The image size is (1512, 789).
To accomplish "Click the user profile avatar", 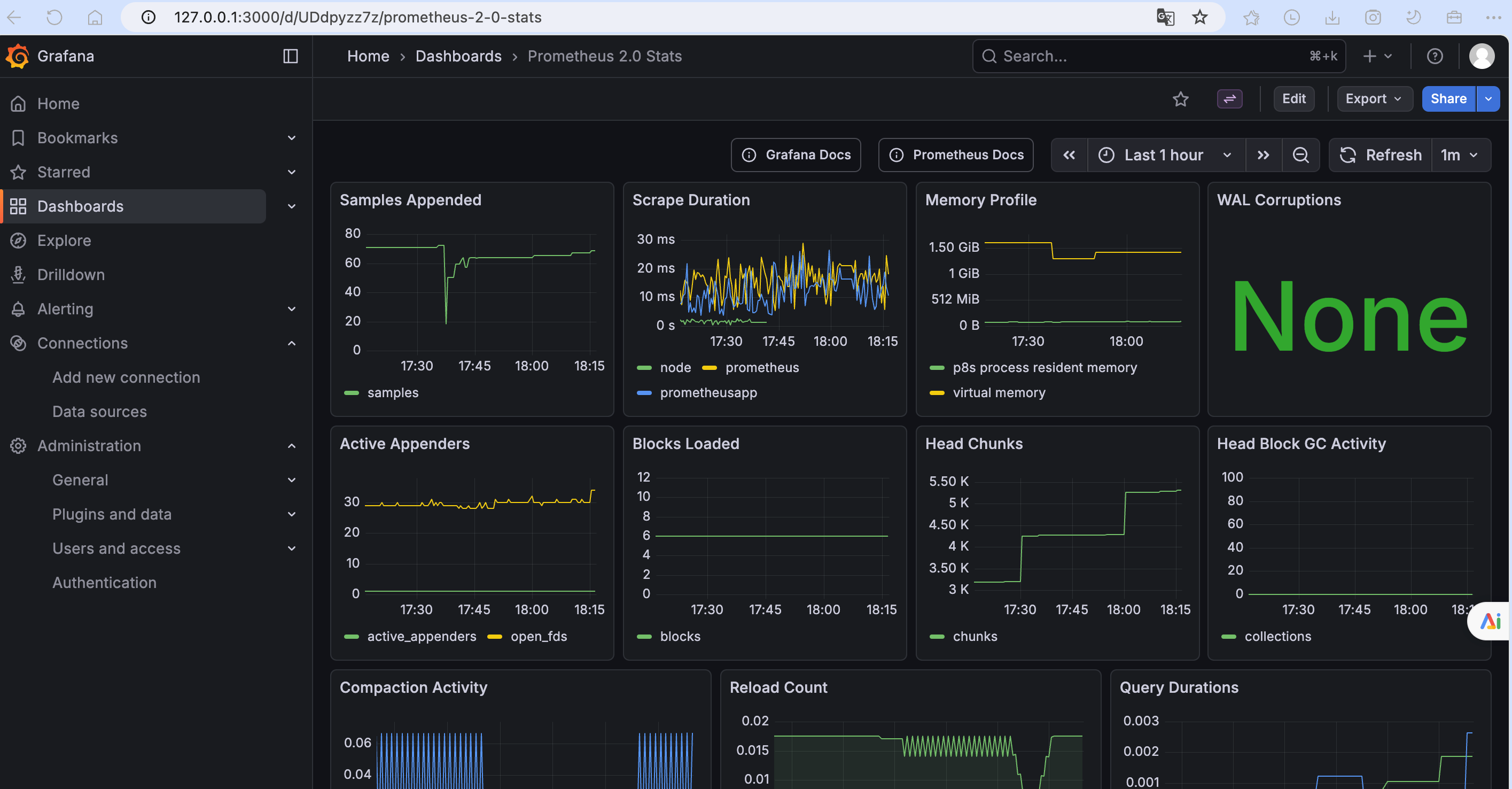I will [x=1482, y=56].
